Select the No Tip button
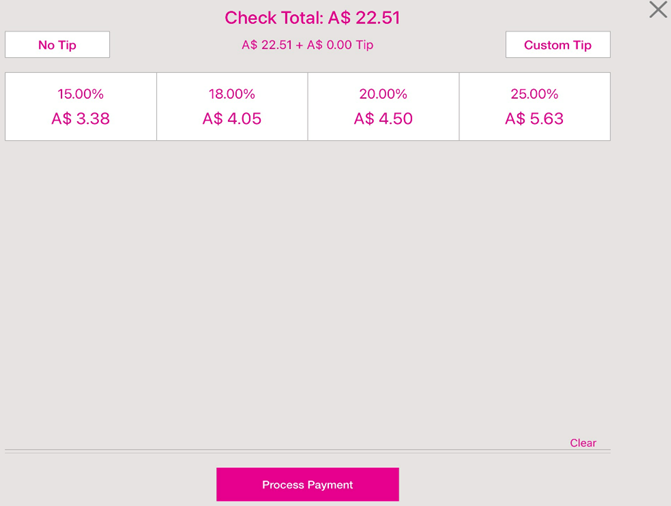Screen dimensions: 671x506 tap(57, 45)
